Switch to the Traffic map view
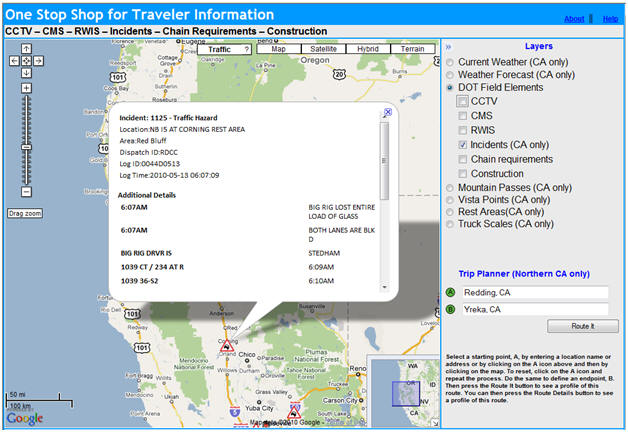The image size is (628, 432). click(x=219, y=49)
